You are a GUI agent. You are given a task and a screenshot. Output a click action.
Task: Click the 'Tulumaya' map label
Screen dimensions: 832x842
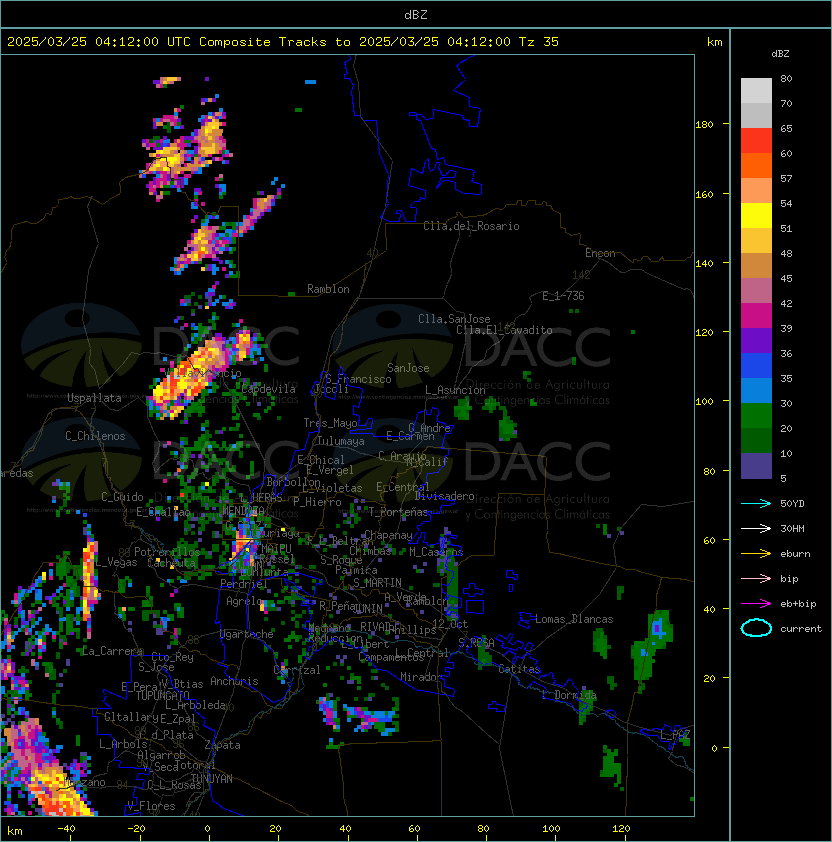[x=341, y=441]
